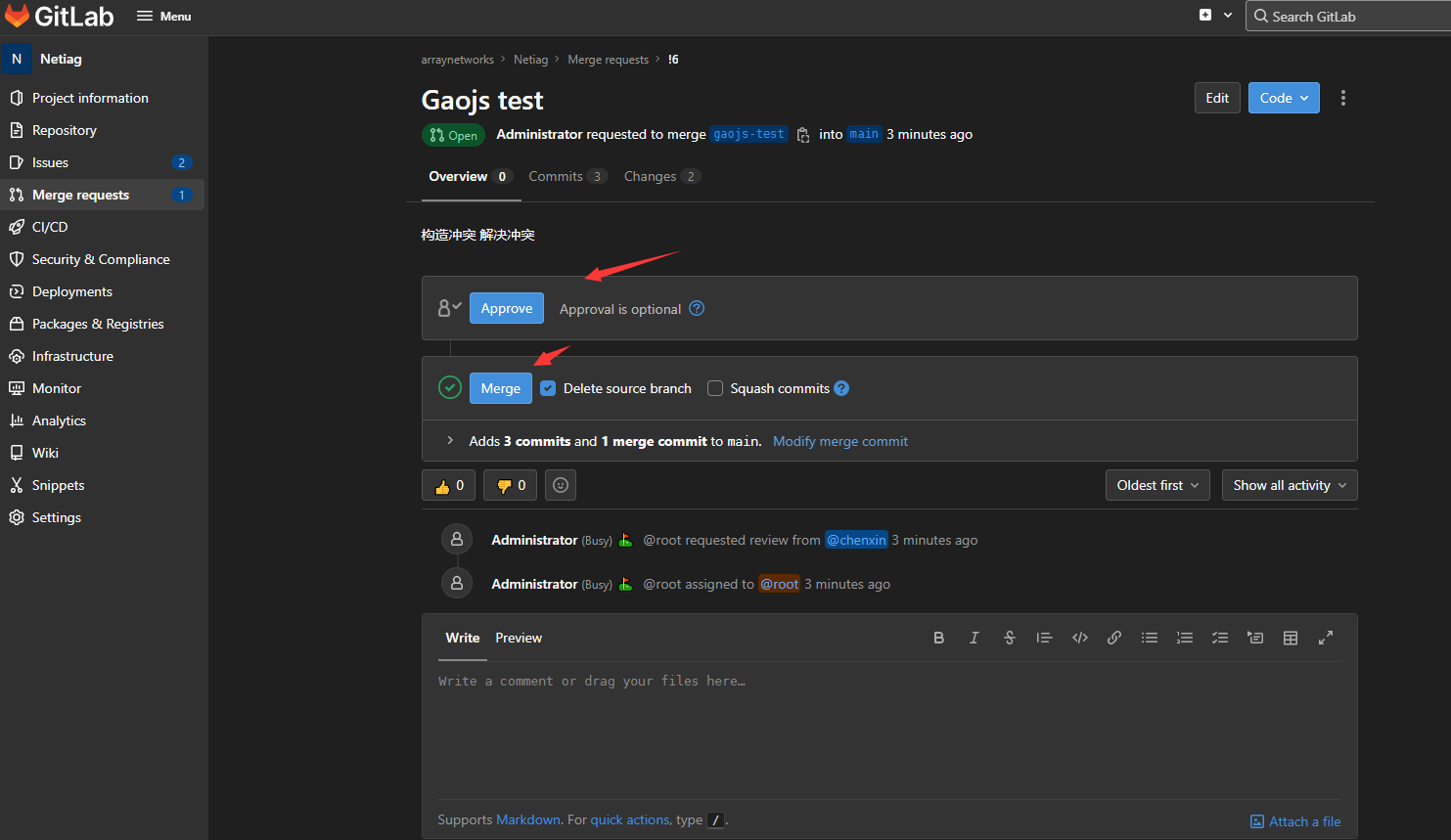Click the Administrator avatar on assigned activity

[x=457, y=583]
